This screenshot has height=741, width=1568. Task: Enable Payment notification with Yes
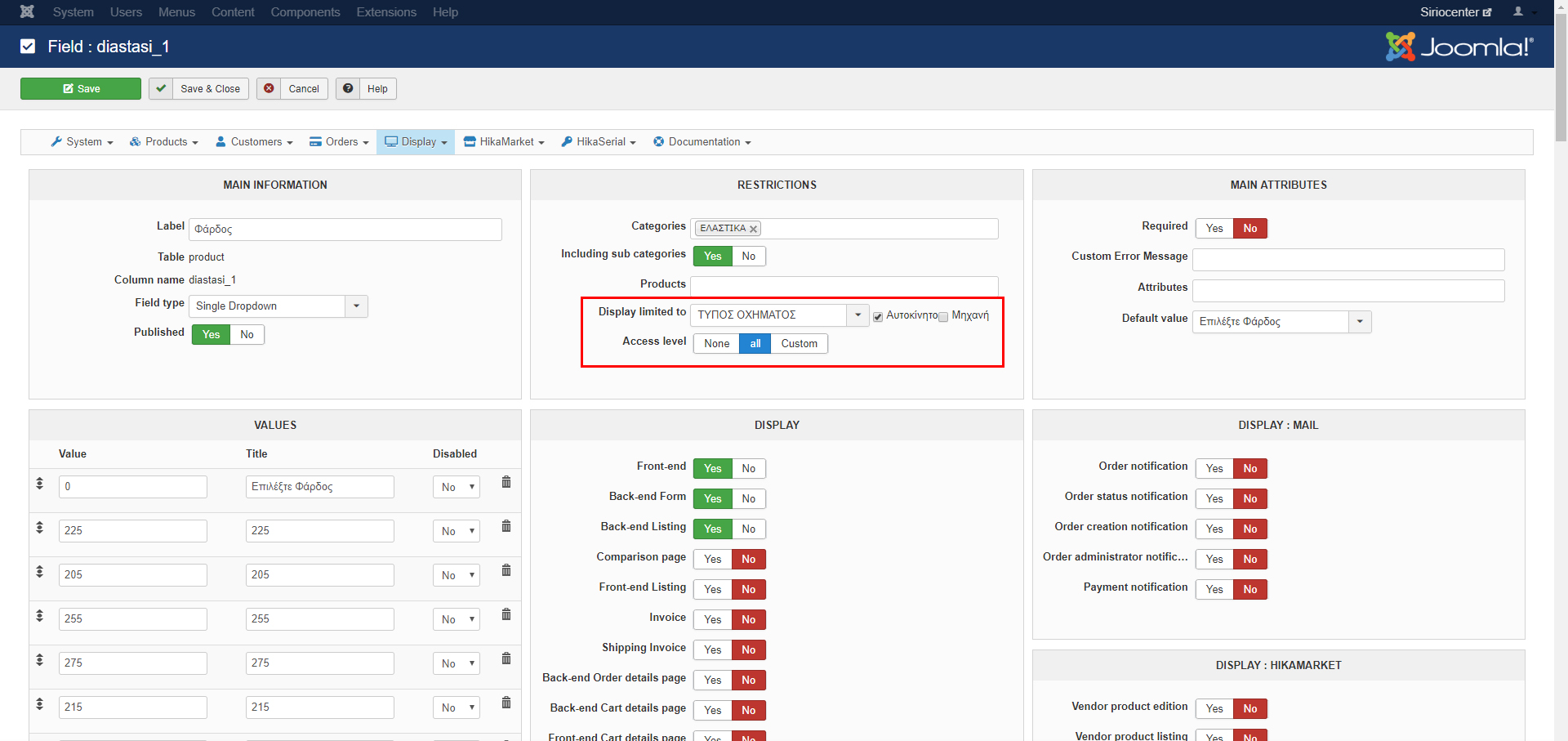click(1214, 590)
